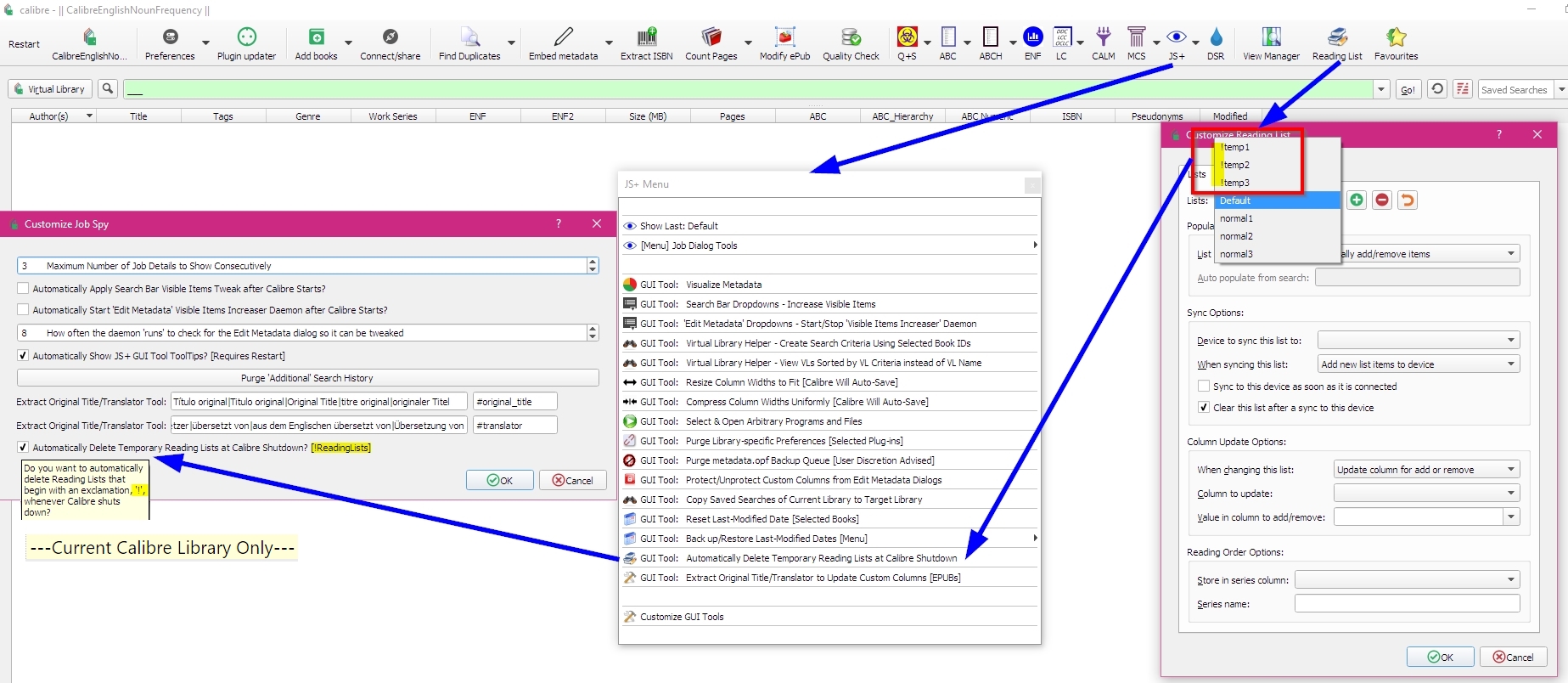Click the Series name input field
The image size is (1568, 683).
point(1408,604)
